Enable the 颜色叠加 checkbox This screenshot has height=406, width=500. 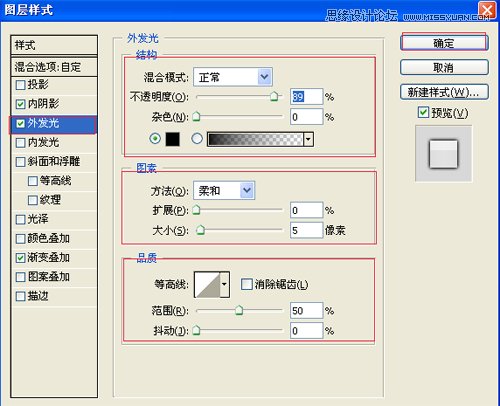coord(21,239)
